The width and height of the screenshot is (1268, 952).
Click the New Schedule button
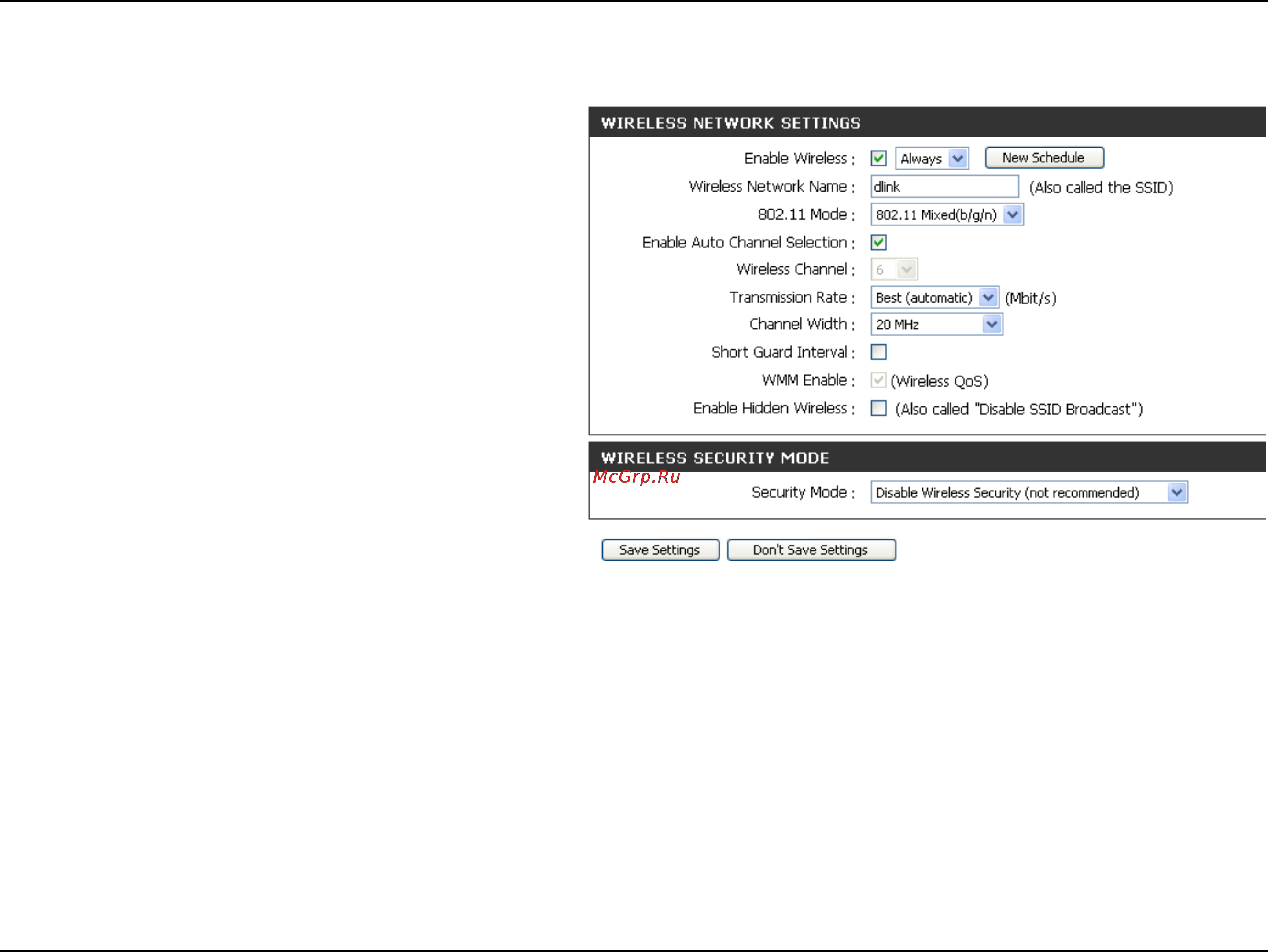click(x=1044, y=158)
